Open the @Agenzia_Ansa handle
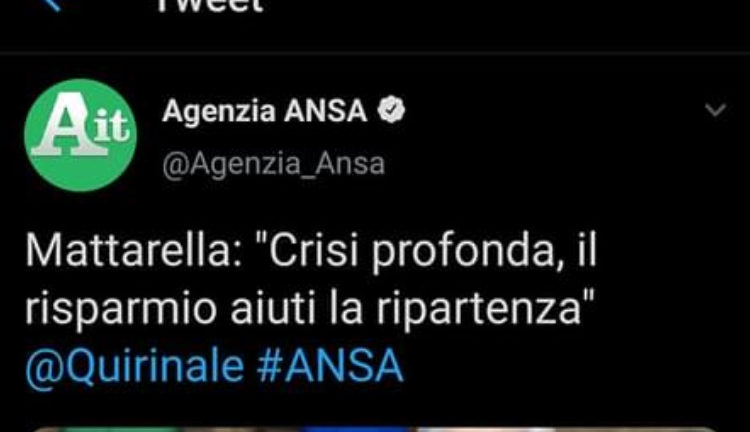Image resolution: width=750 pixels, height=432 pixels. (274, 165)
